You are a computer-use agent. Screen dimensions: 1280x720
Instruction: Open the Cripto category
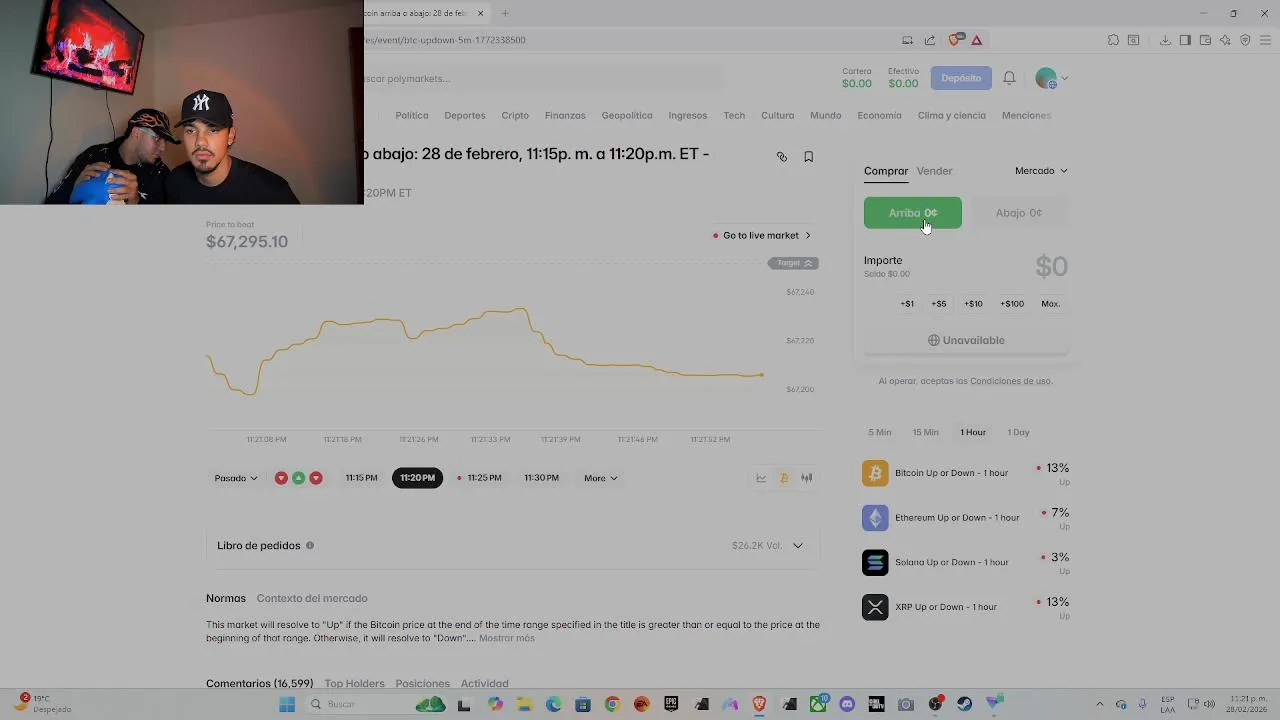coord(515,116)
